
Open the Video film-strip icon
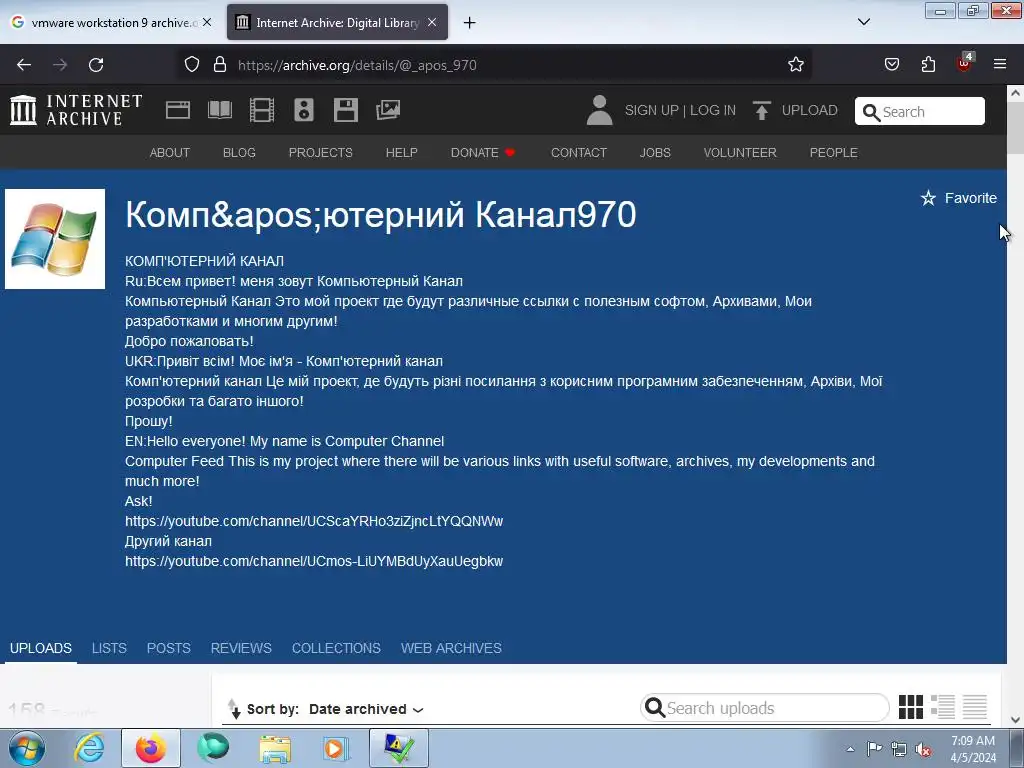(x=262, y=110)
